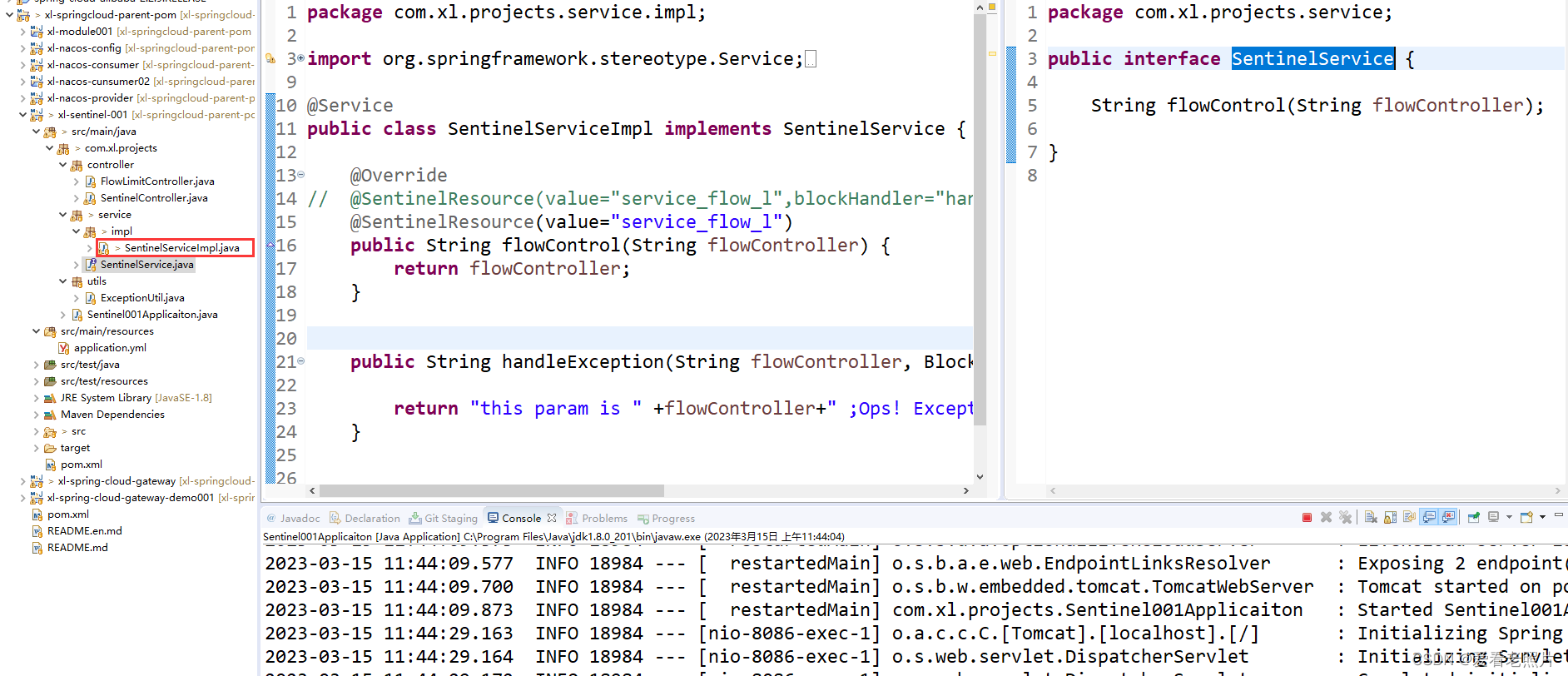Image resolution: width=1568 pixels, height=676 pixels.
Task: Collapse the src/main/java source folder
Action: point(36,132)
